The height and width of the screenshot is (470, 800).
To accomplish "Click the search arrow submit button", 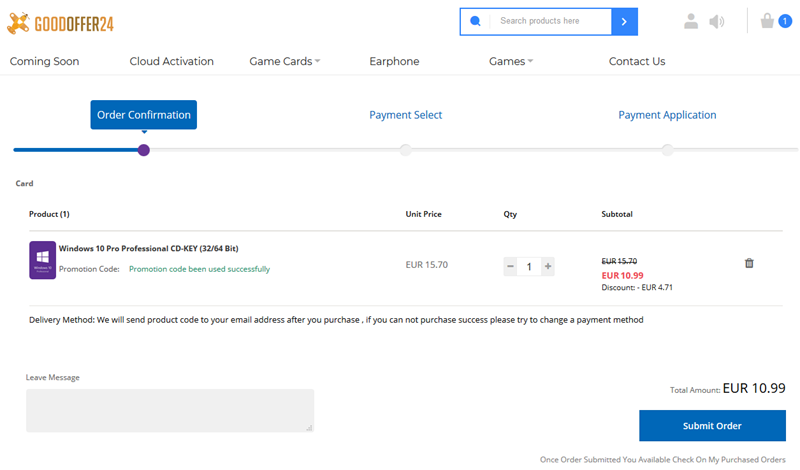I will [624, 21].
